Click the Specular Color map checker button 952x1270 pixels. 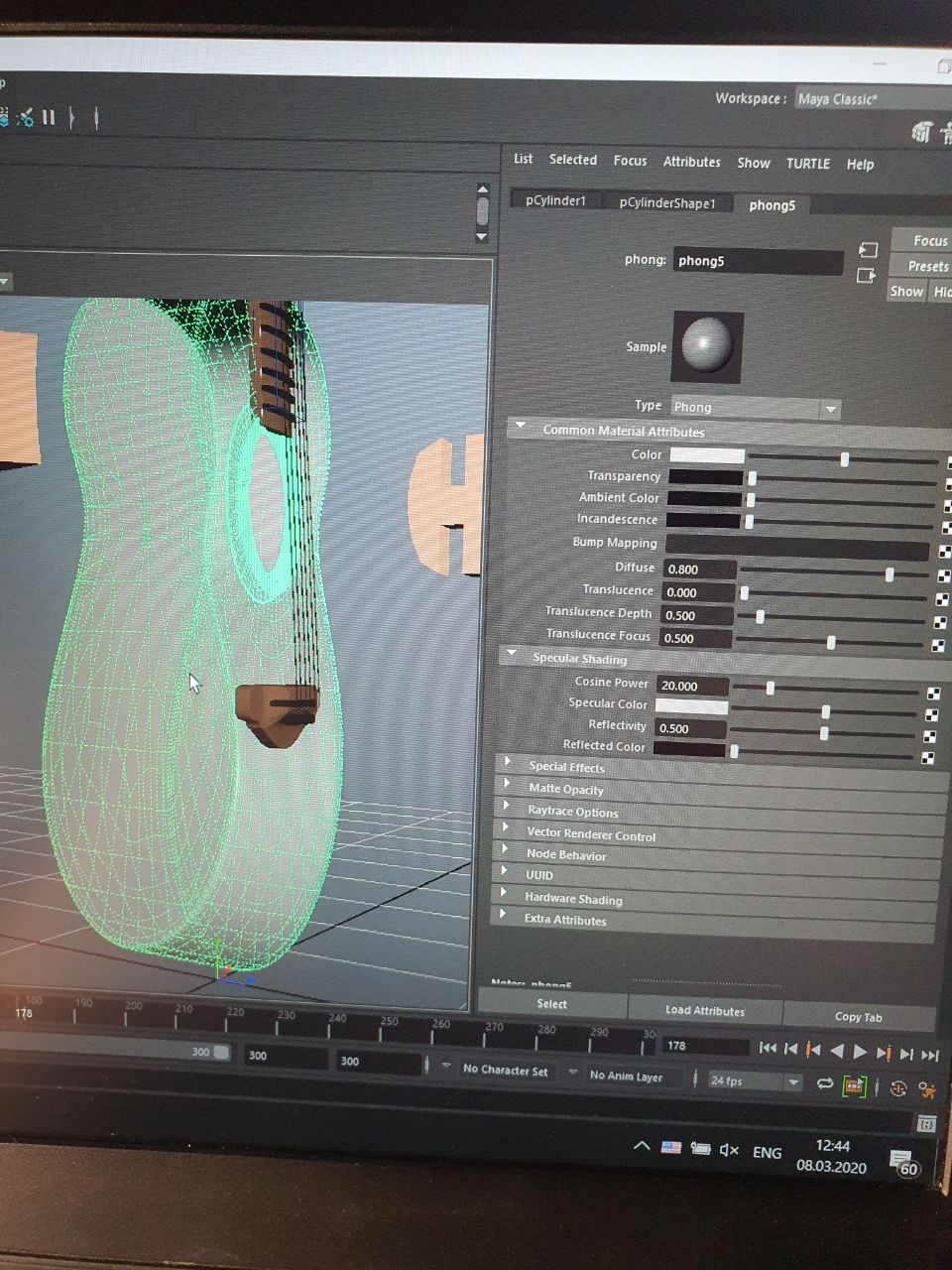[931, 714]
